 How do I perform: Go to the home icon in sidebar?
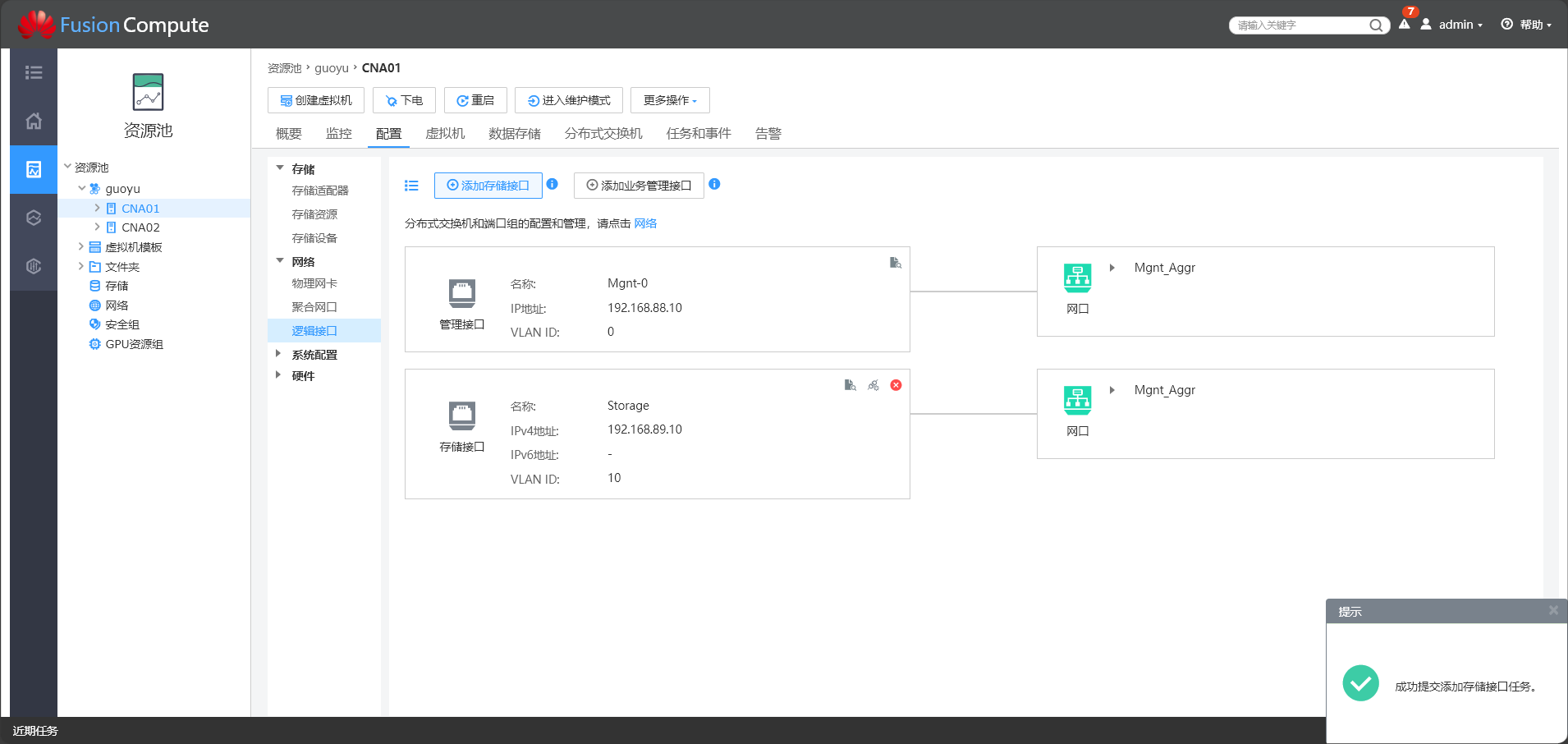point(34,121)
